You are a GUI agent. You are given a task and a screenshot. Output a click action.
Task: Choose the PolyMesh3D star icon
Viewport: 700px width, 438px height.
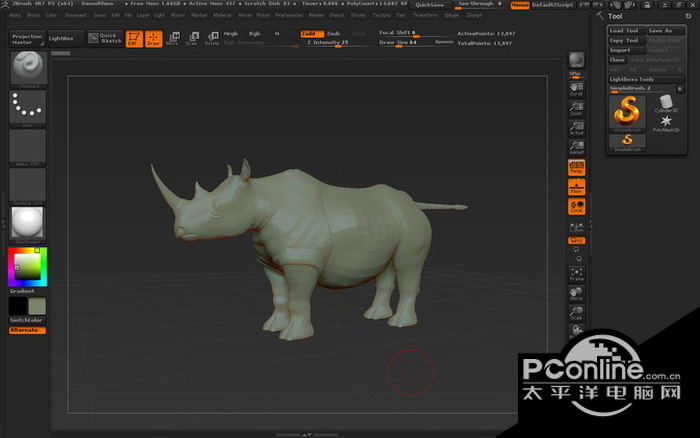click(666, 123)
